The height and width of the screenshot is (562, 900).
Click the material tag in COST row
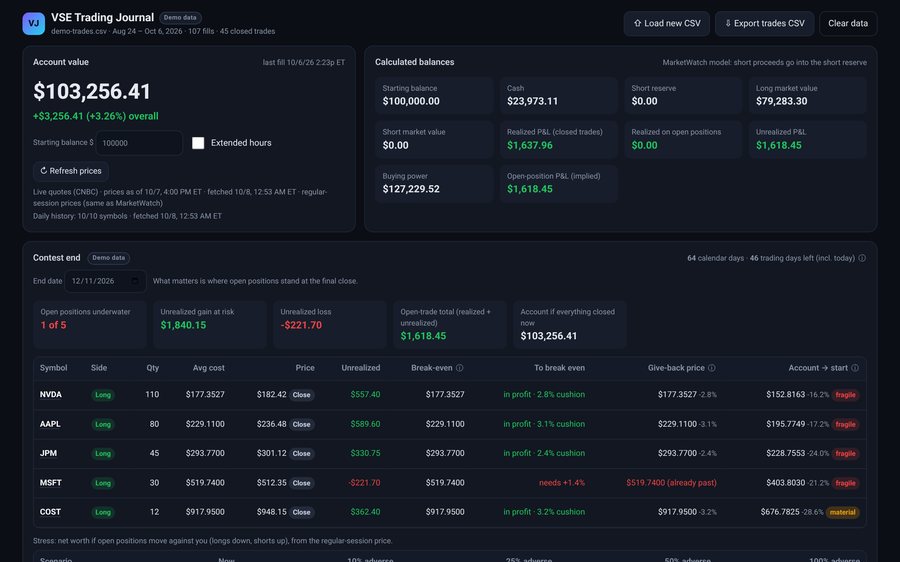point(843,512)
